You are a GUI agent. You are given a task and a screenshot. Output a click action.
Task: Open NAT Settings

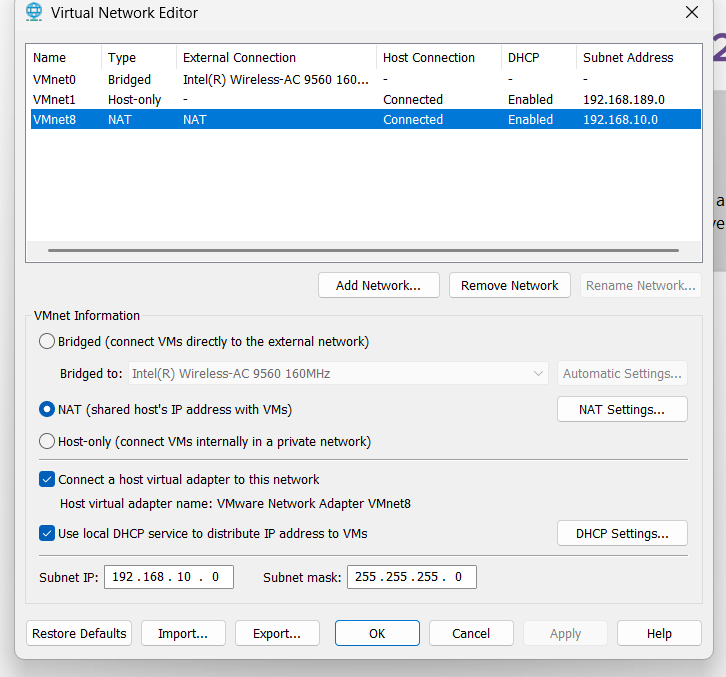pos(621,410)
